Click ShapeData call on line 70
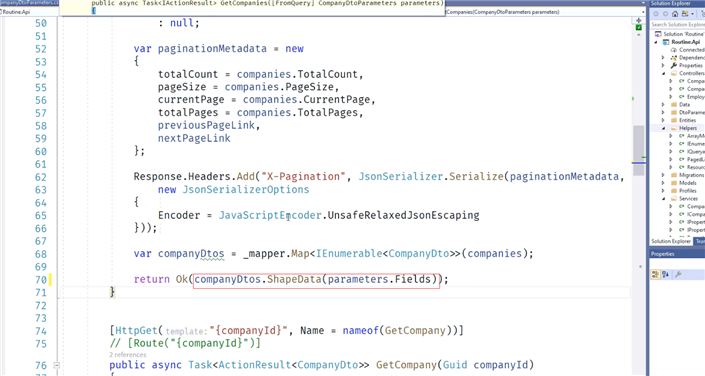This screenshot has width=705, height=376. (294, 279)
